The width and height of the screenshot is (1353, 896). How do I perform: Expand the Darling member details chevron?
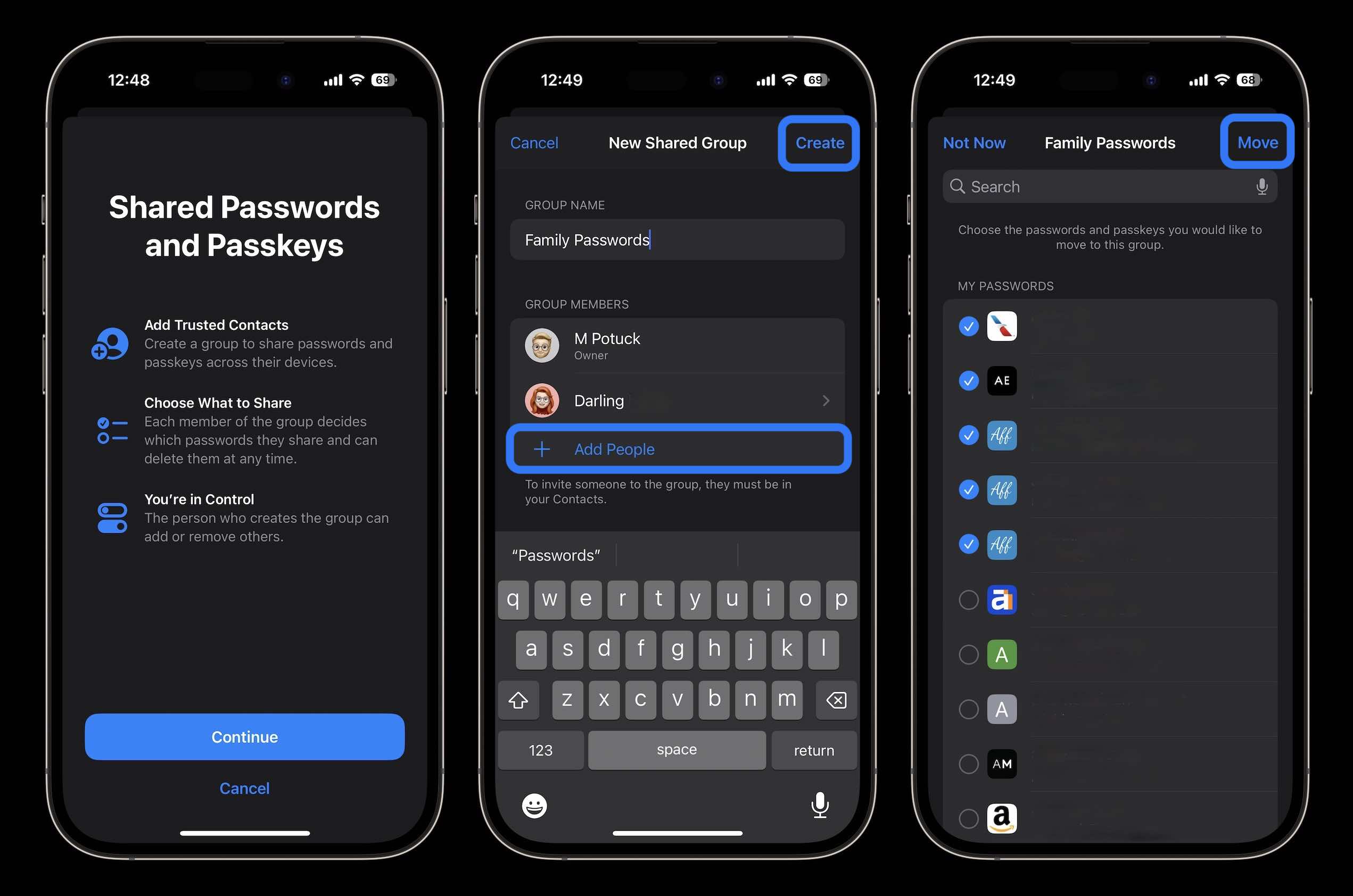pyautogui.click(x=828, y=400)
